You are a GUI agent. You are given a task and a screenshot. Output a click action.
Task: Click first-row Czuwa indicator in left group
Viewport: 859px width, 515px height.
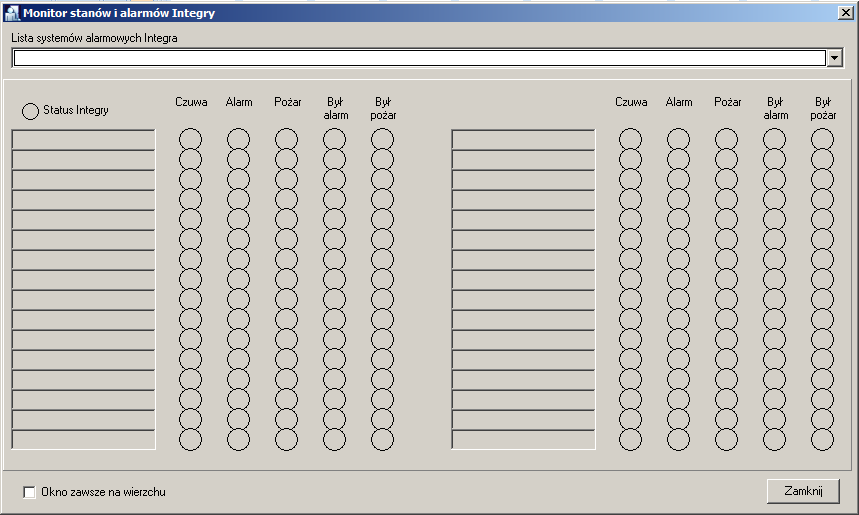[x=191, y=139]
